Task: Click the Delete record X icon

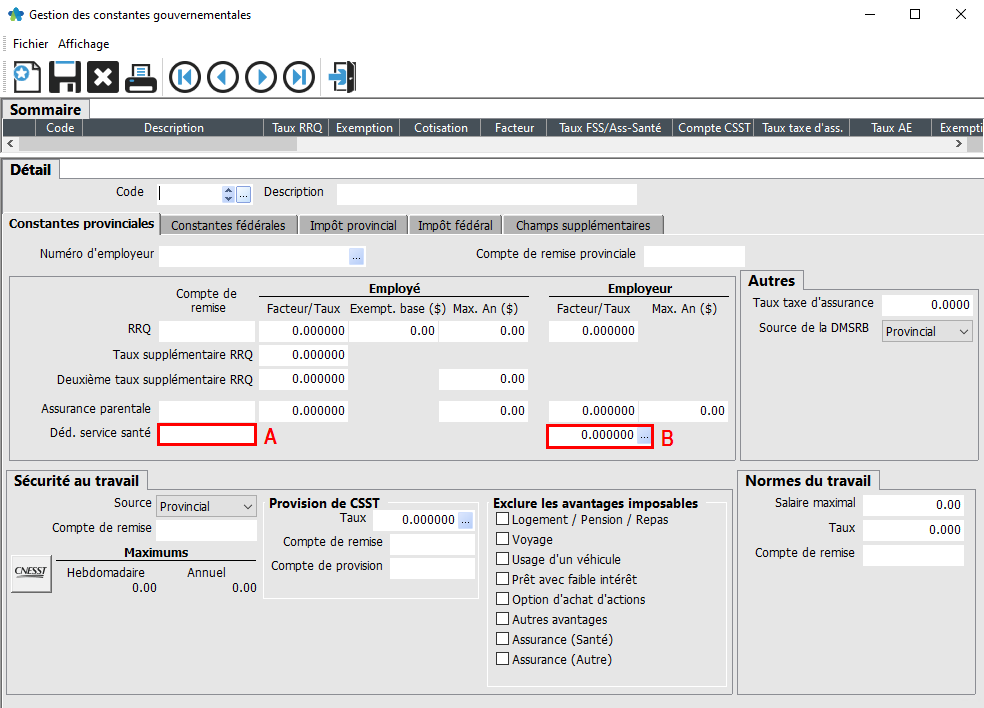Action: pos(102,77)
